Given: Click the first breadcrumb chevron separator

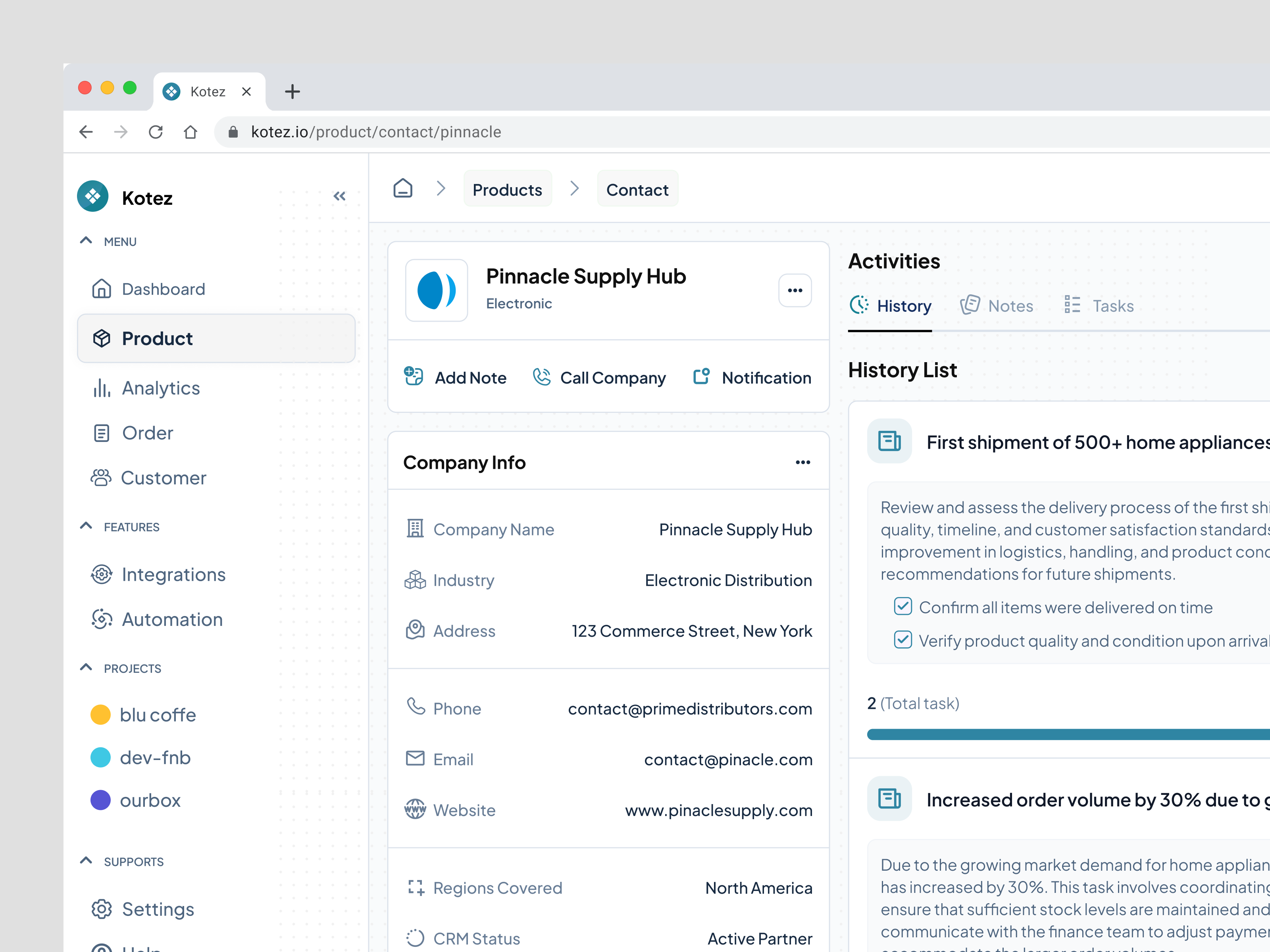Looking at the screenshot, I should click(x=441, y=188).
